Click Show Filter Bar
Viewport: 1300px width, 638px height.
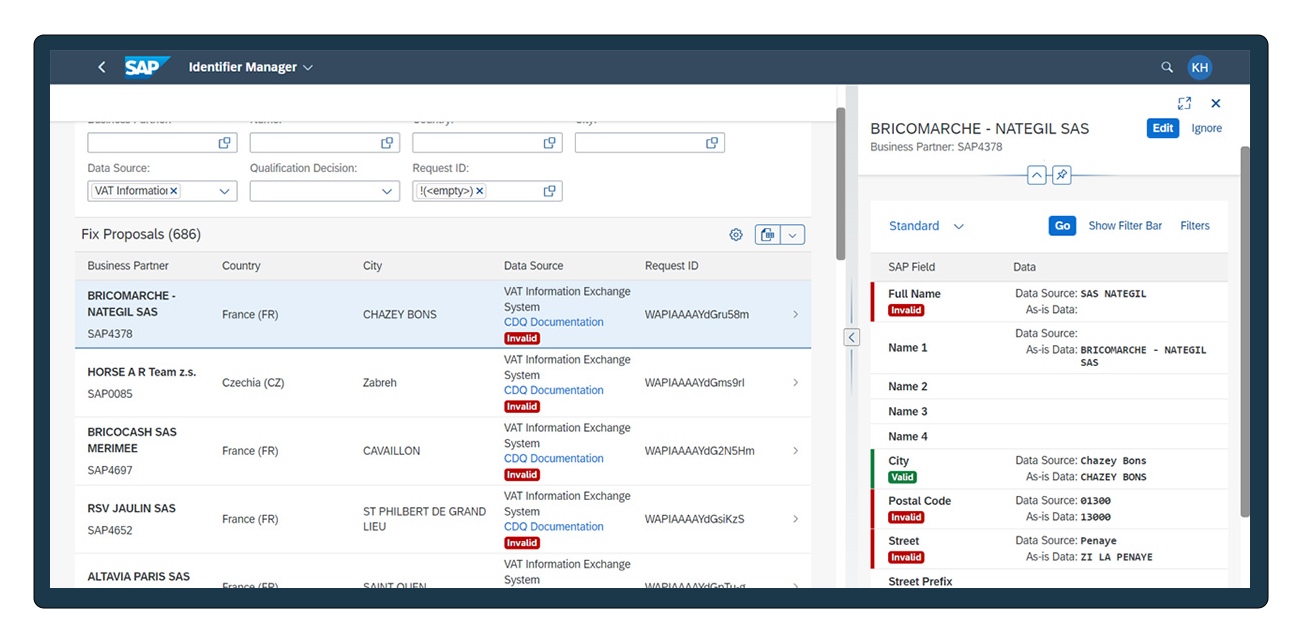pyautogui.click(x=1125, y=226)
